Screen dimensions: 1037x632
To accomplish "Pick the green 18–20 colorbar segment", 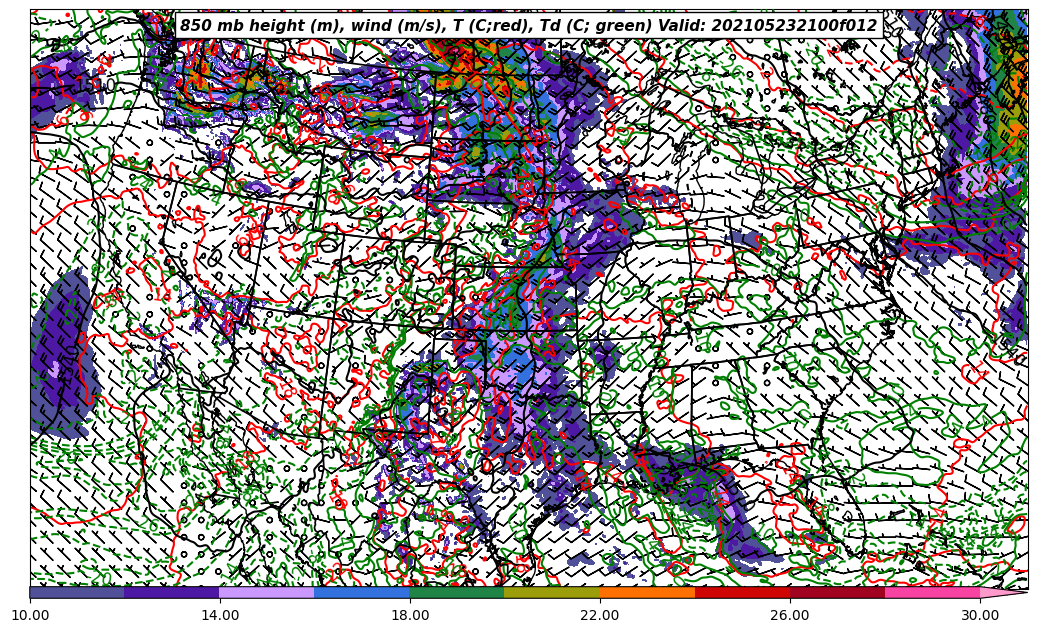I will pyautogui.click(x=457, y=592).
